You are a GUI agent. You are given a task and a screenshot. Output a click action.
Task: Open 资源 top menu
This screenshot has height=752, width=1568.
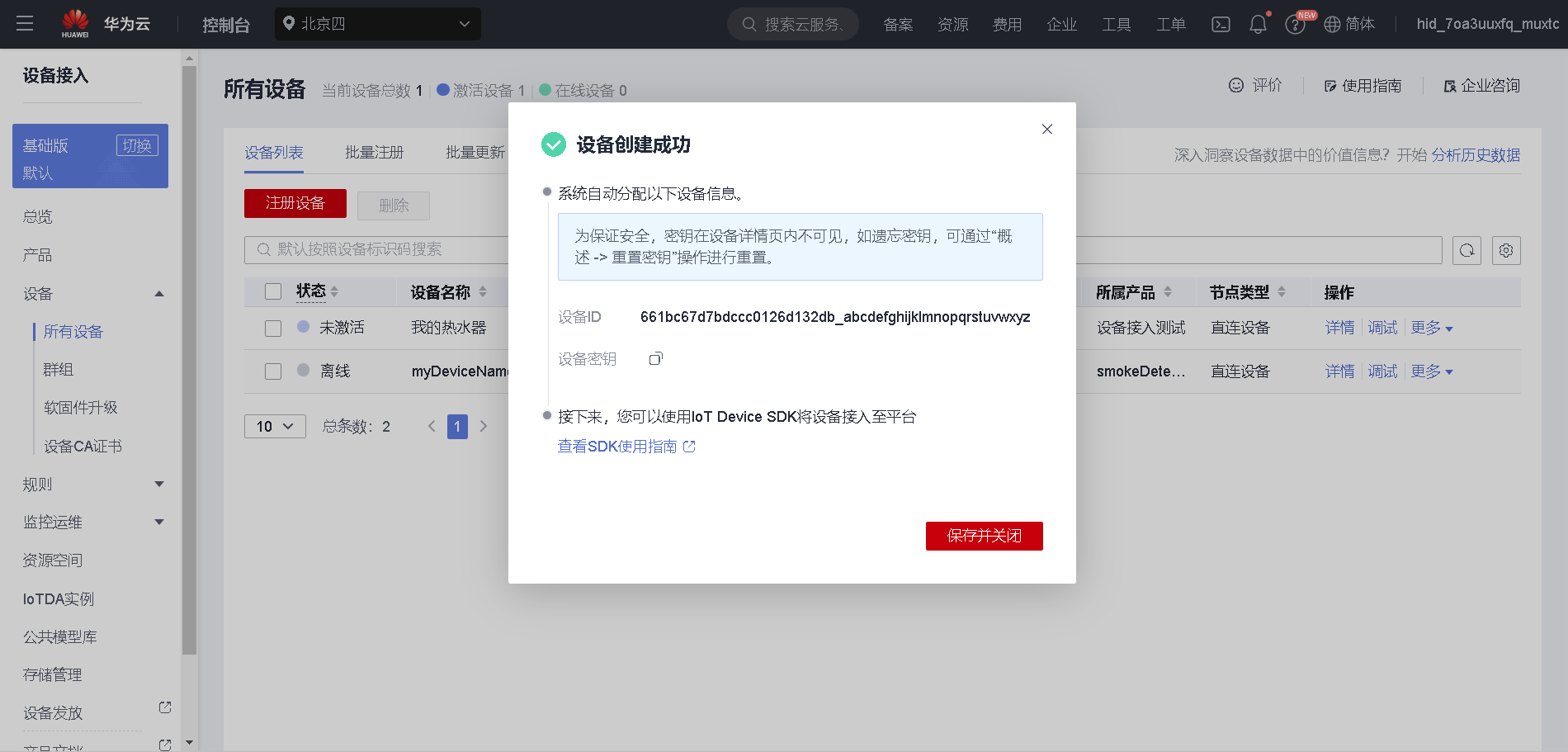[x=952, y=25]
